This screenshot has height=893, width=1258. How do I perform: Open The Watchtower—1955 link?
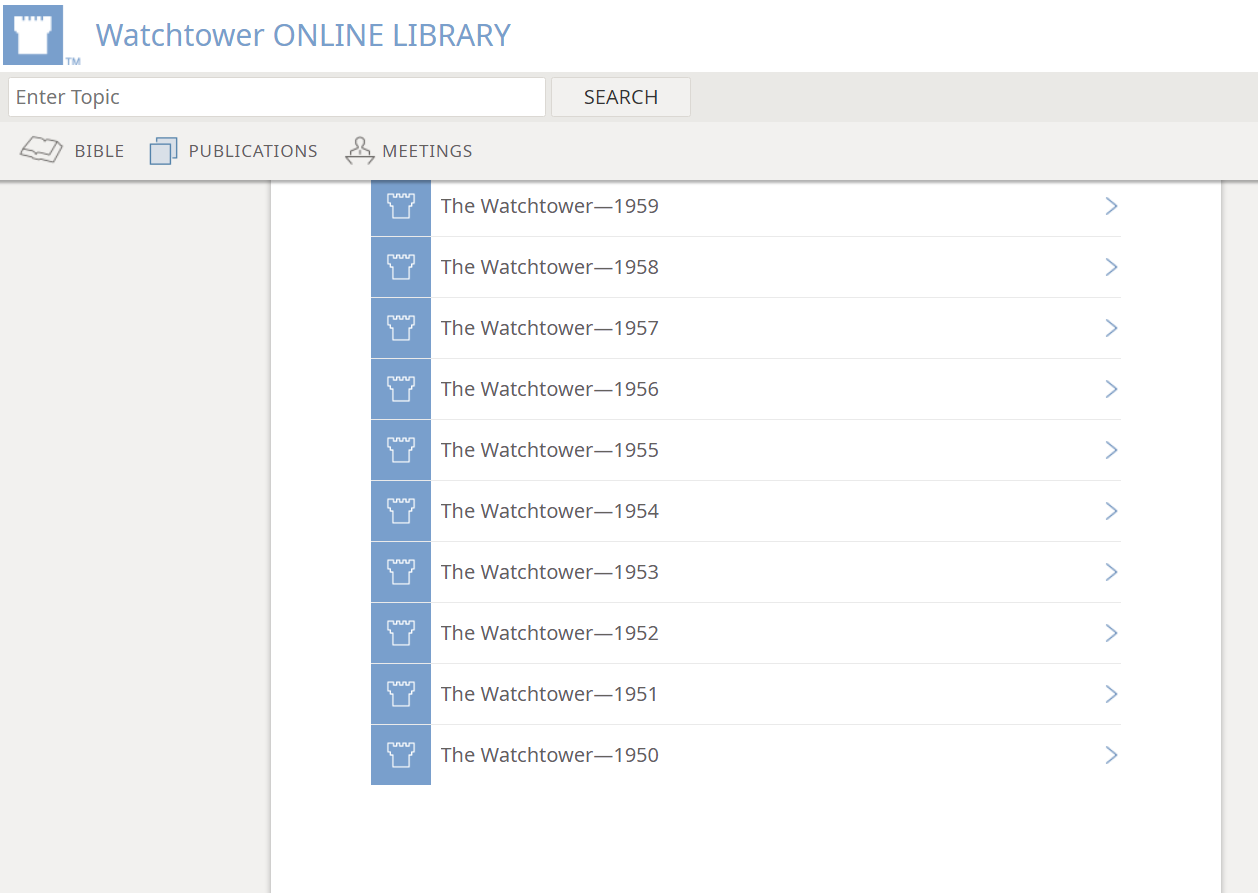746,450
